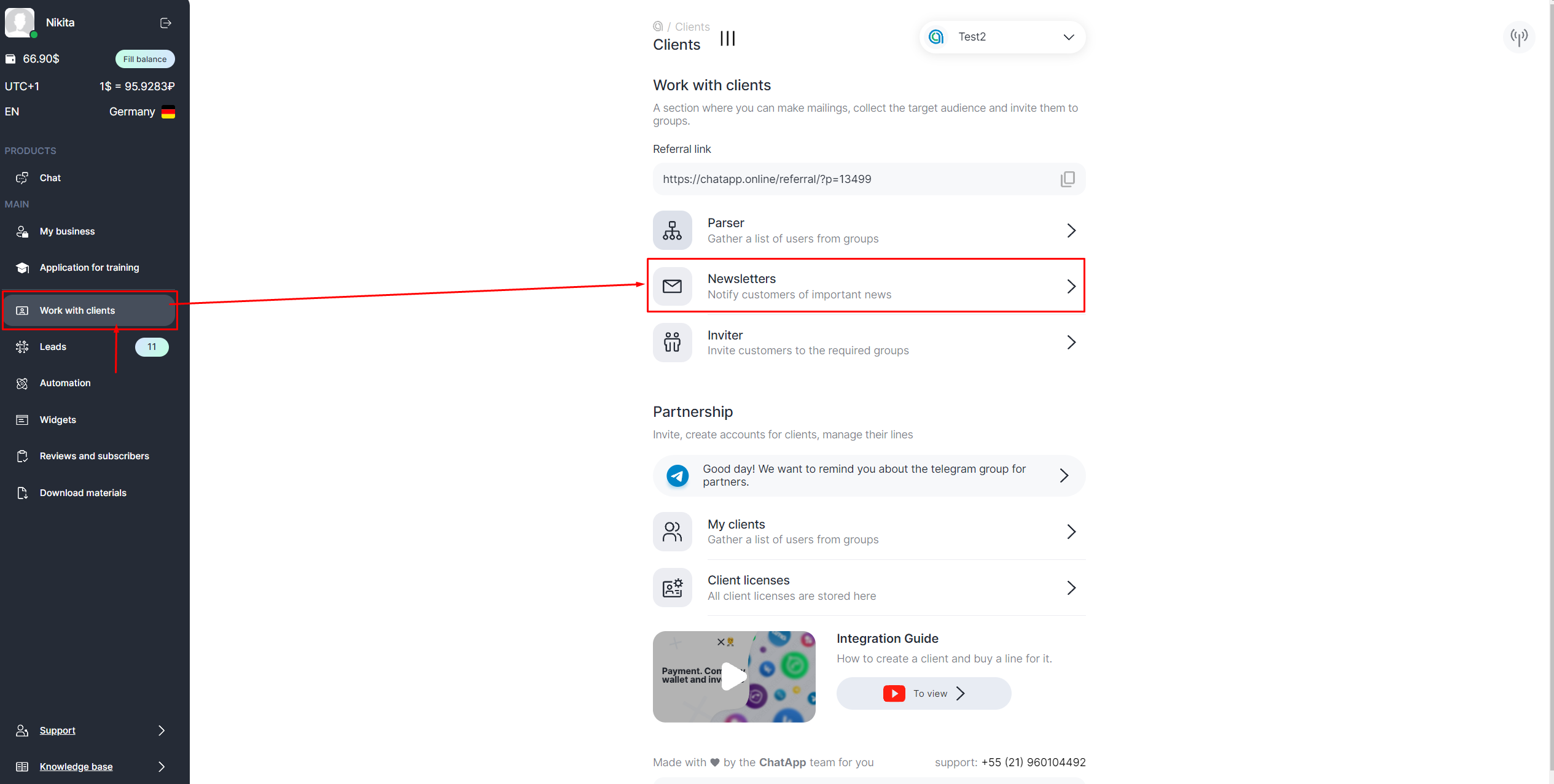Select Reviews and subscribers menu item

[x=94, y=456]
